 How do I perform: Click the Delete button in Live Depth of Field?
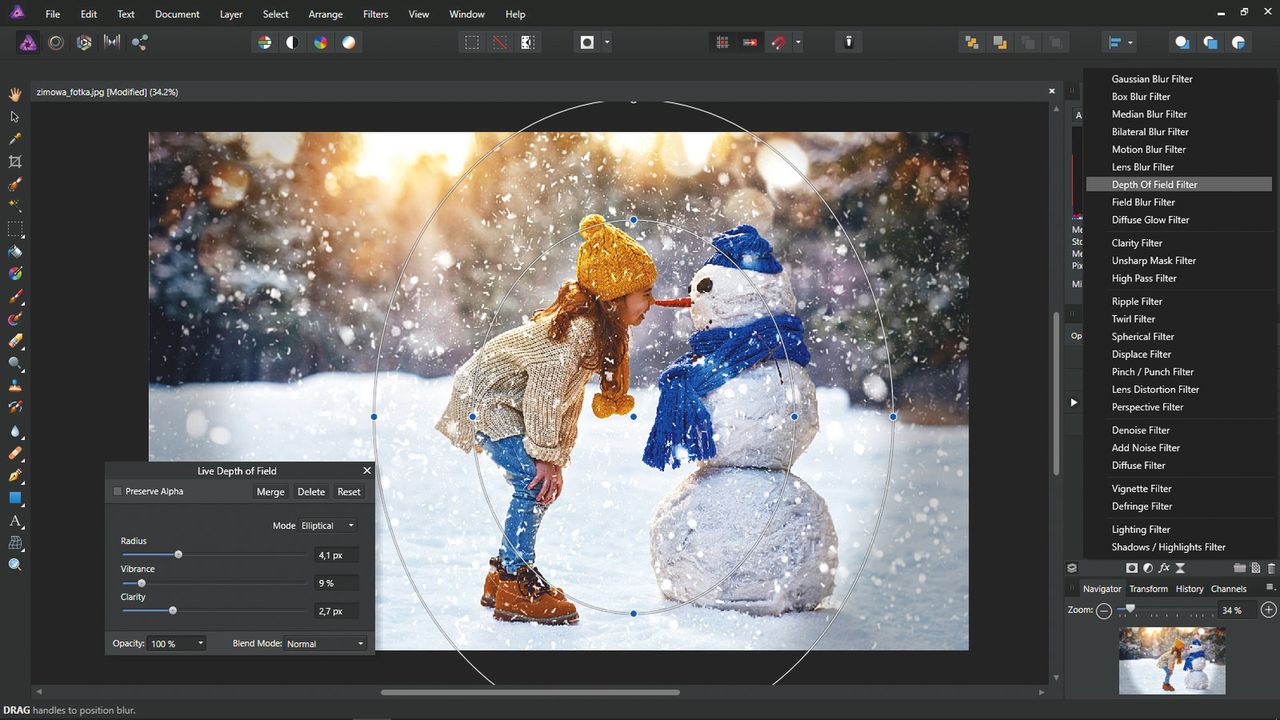[311, 492]
